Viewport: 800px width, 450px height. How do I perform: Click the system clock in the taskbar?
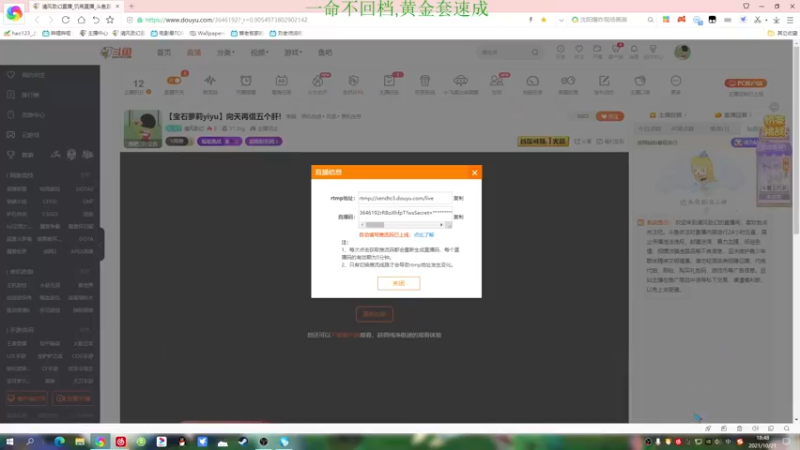762,441
